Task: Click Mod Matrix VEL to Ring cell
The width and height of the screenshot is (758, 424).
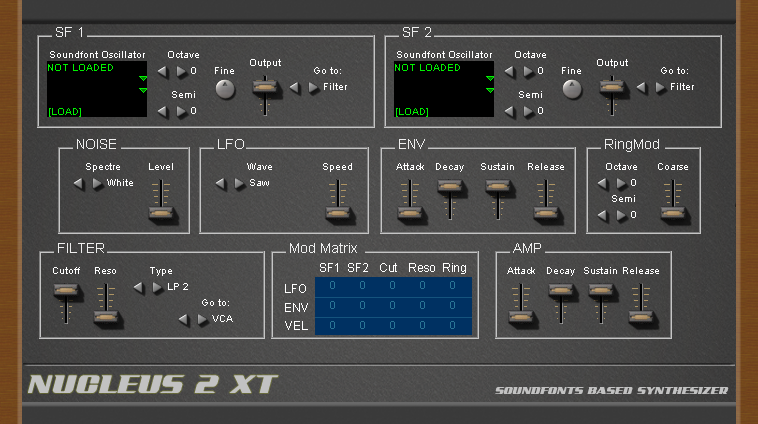Action: (452, 325)
